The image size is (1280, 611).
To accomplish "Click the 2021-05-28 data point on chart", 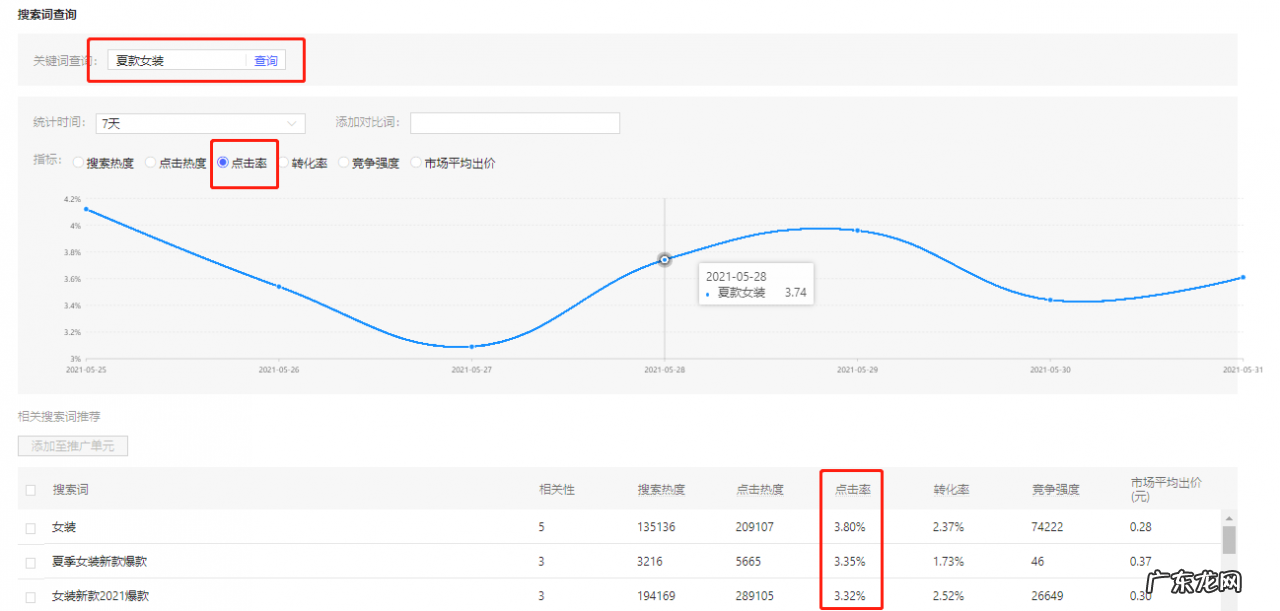I will click(665, 259).
